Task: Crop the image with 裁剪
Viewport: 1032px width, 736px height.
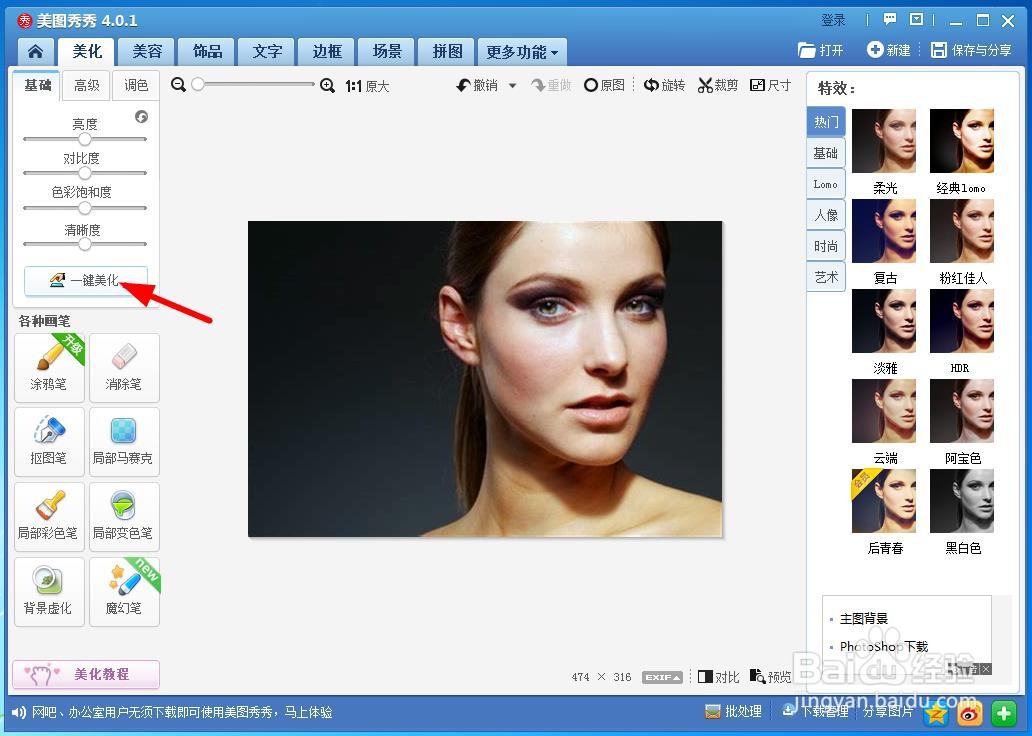Action: coord(718,85)
